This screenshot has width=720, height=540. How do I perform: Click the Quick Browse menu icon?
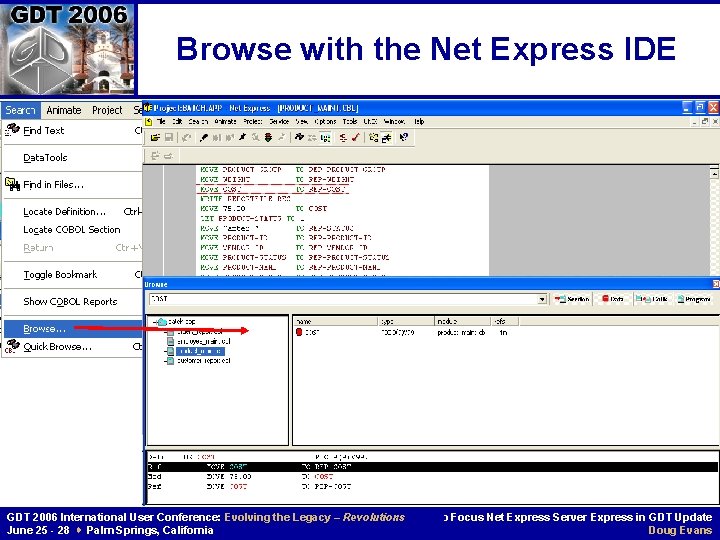click(12, 346)
